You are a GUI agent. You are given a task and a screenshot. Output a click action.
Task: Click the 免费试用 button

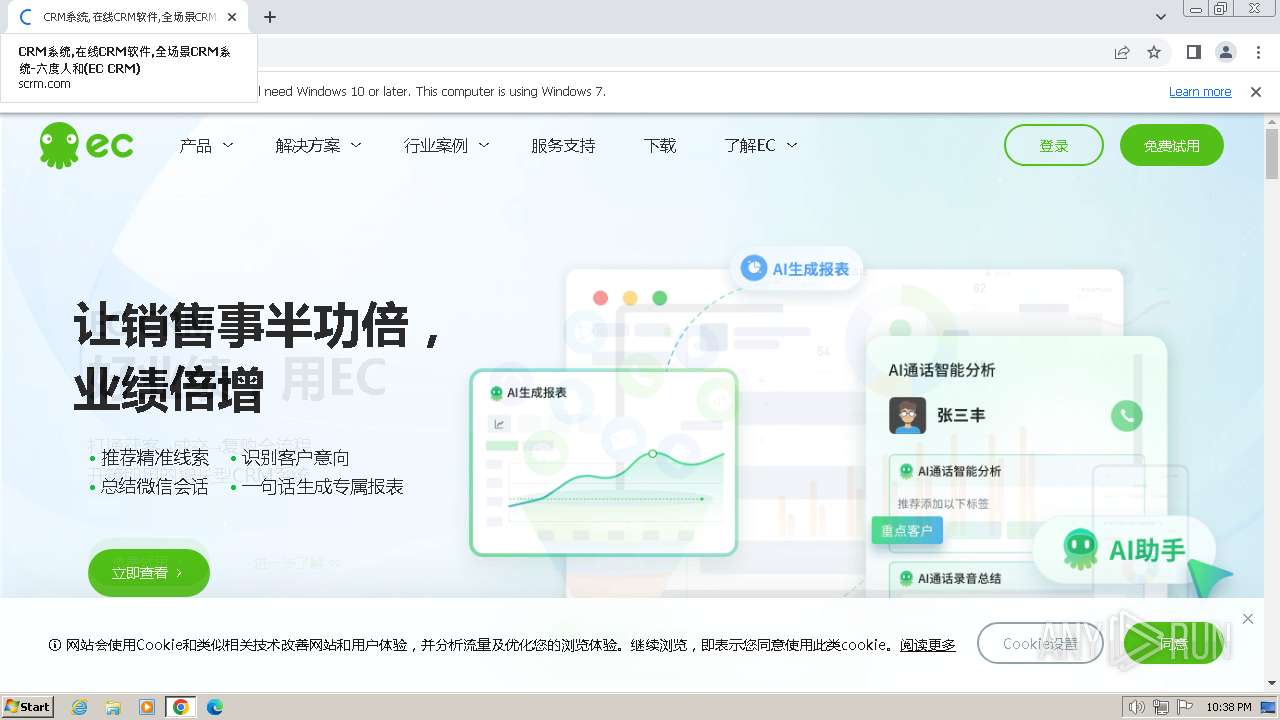[1172, 145]
